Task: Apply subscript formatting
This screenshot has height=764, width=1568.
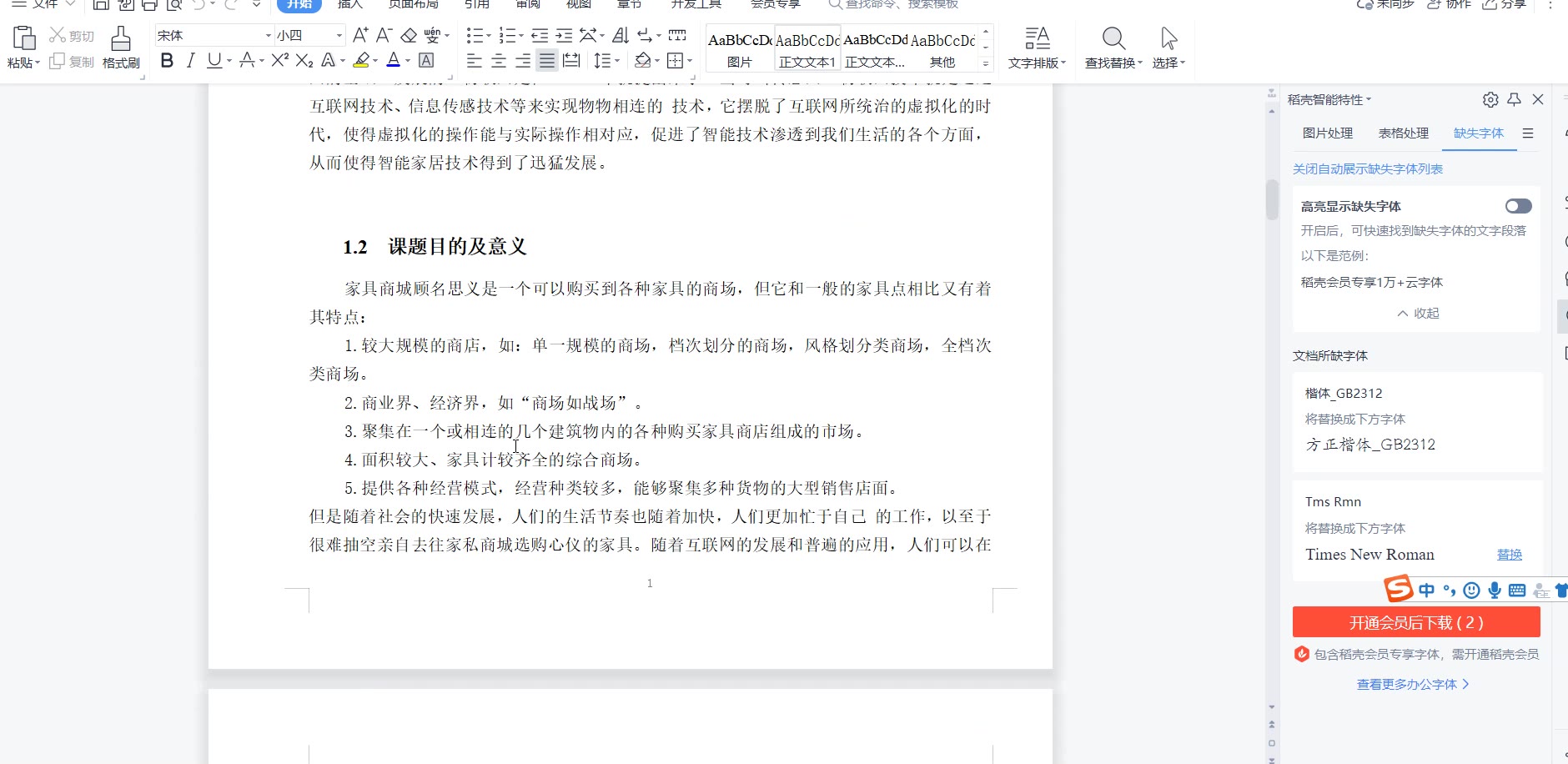Action: pyautogui.click(x=304, y=60)
